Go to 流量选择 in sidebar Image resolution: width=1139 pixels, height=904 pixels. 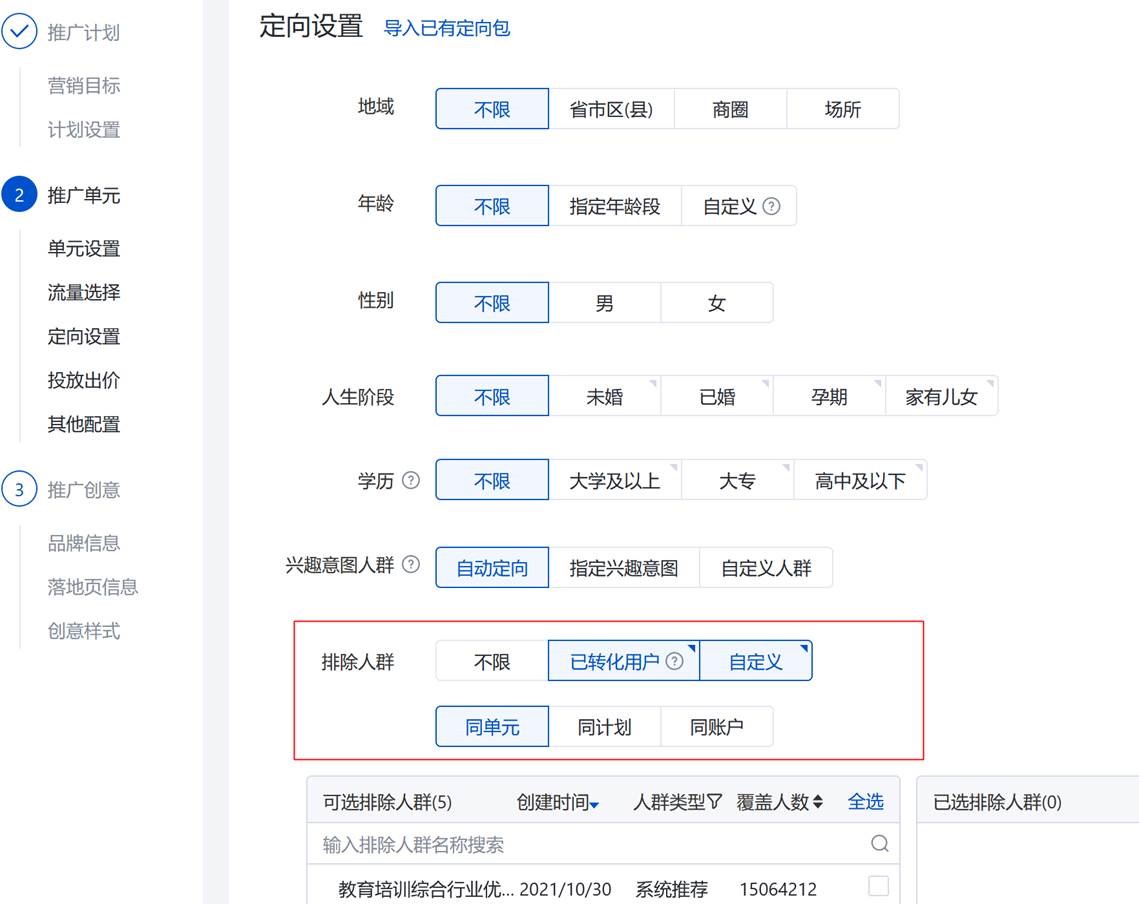(x=84, y=293)
